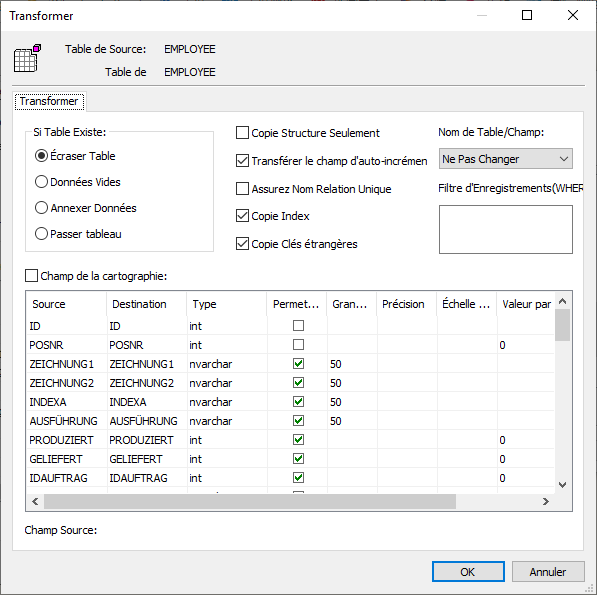This screenshot has width=597, height=595.
Task: Uncheck nullable box for INDEXA row
Action: point(298,402)
